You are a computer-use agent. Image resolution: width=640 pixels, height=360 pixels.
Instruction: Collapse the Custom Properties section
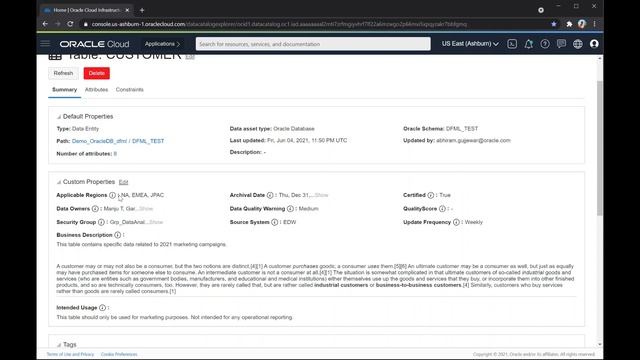tap(59, 182)
